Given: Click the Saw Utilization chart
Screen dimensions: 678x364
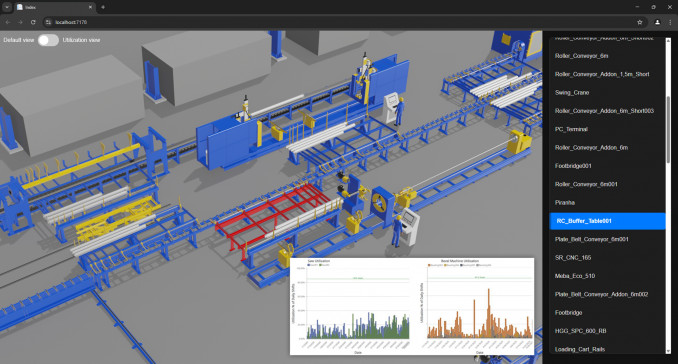Looking at the screenshot, I should (351, 307).
